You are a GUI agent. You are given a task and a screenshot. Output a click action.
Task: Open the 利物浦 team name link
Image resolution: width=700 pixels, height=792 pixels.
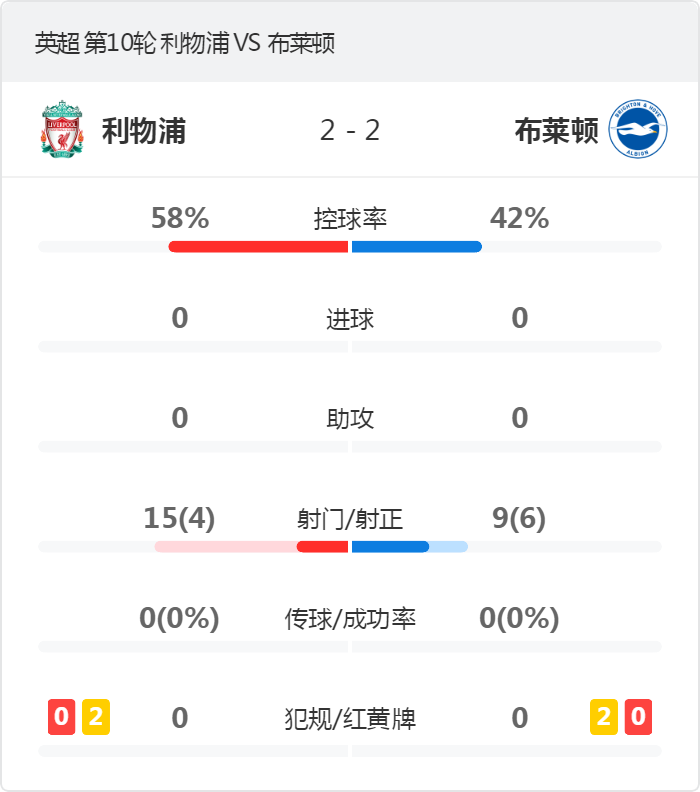(144, 131)
